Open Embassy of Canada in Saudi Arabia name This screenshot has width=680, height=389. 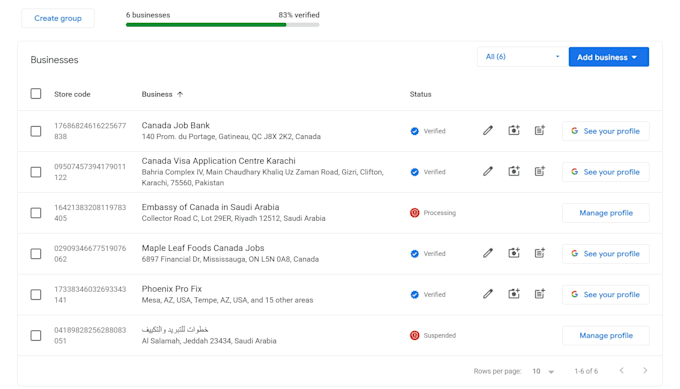(210, 207)
